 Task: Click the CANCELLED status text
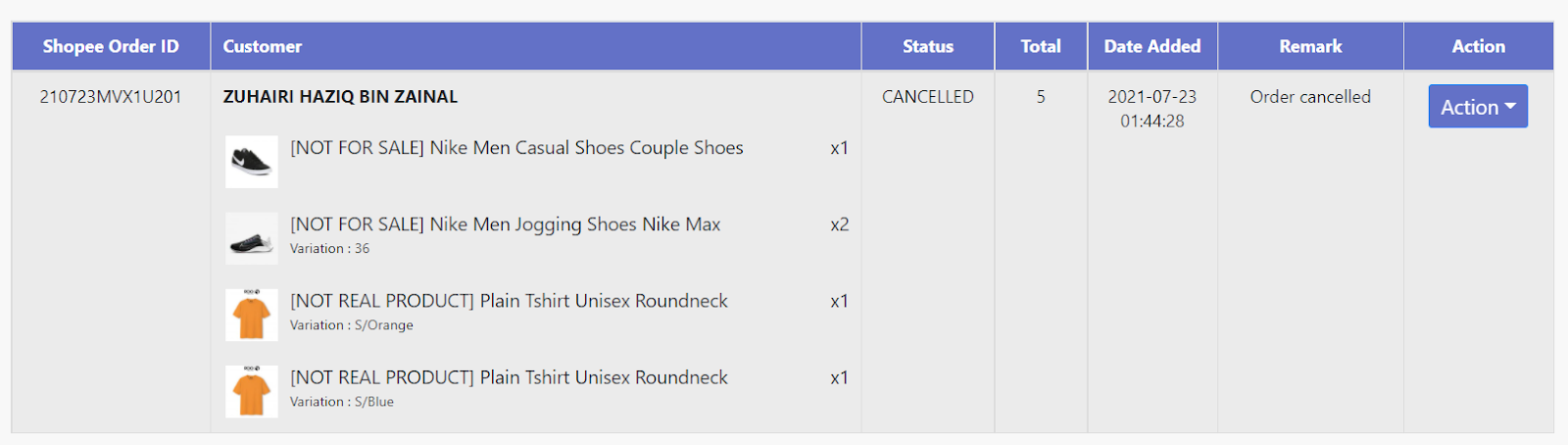pyautogui.click(x=928, y=97)
